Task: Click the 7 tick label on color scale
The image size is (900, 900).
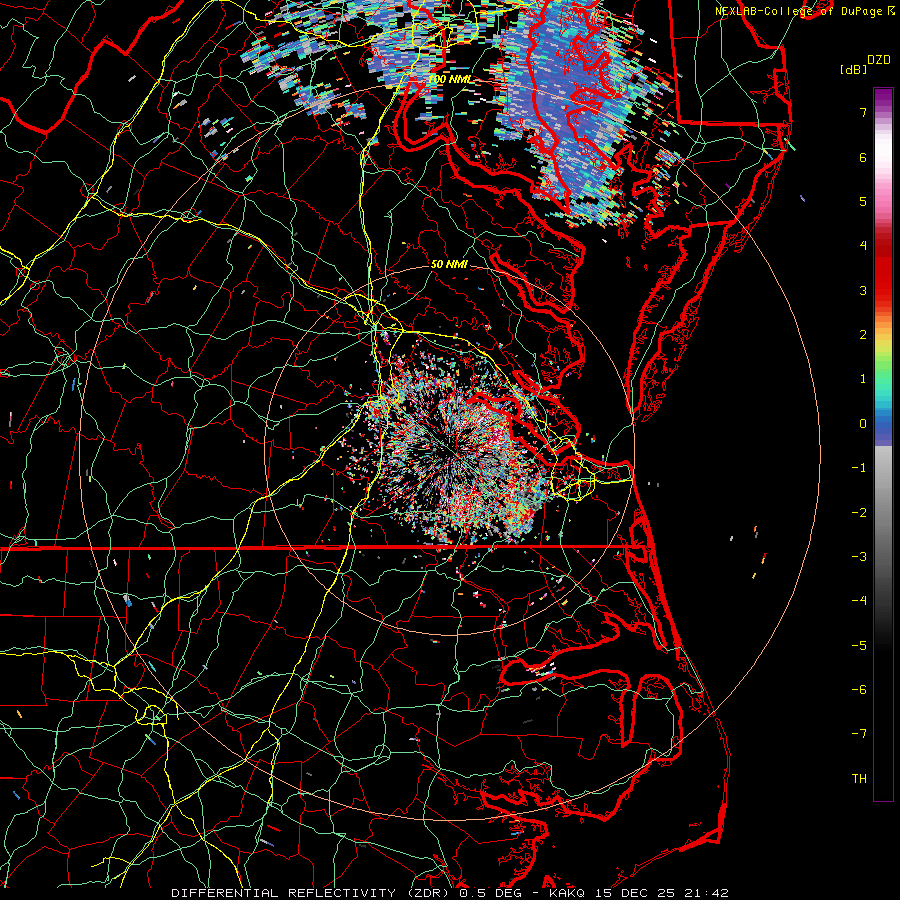Action: pyautogui.click(x=863, y=112)
